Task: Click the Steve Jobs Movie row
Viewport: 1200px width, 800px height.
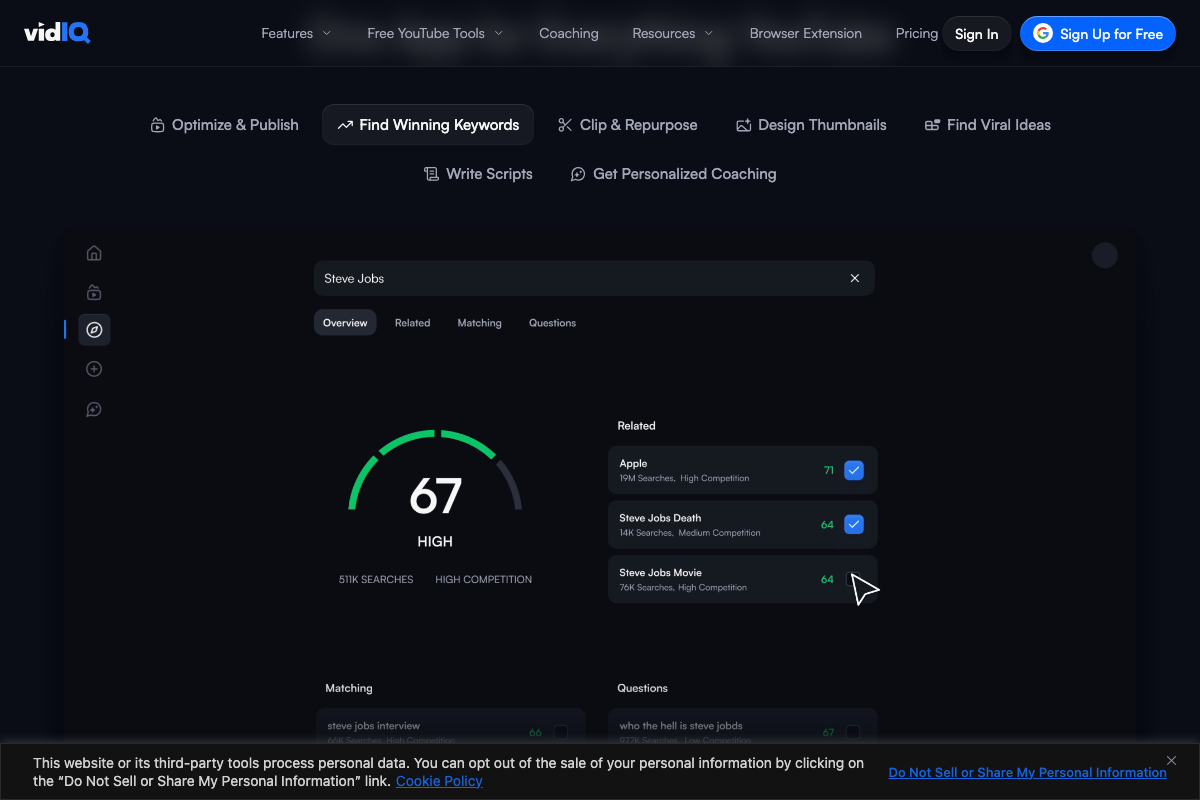Action: tap(743, 579)
